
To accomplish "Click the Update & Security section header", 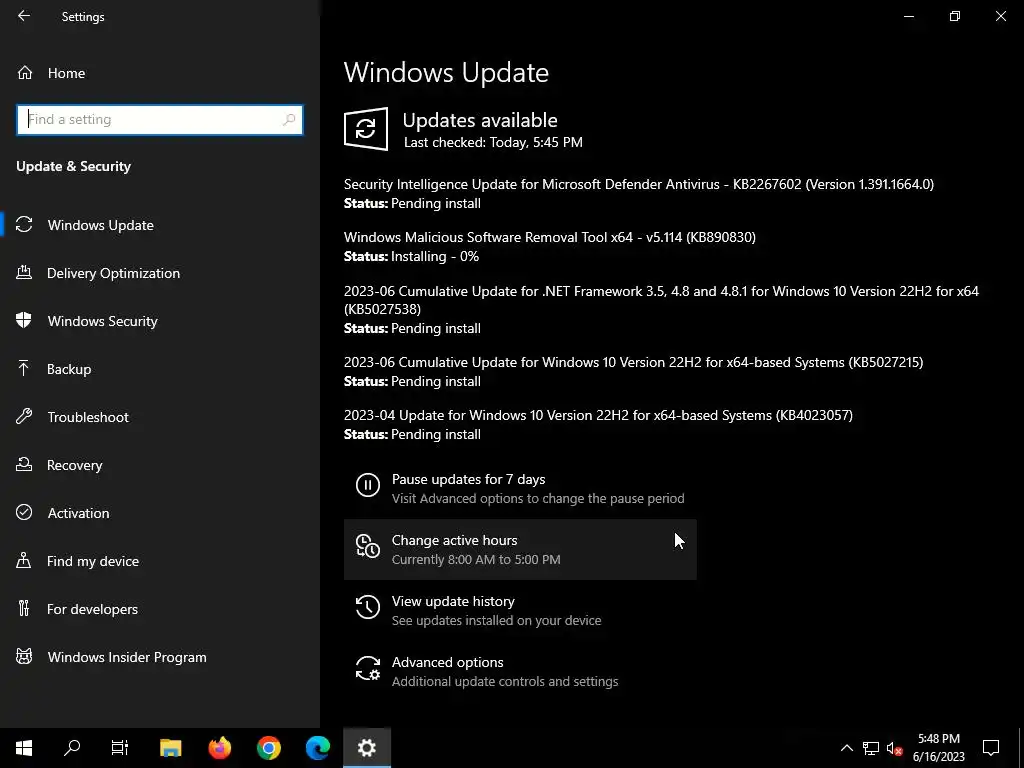I will click(x=74, y=167).
